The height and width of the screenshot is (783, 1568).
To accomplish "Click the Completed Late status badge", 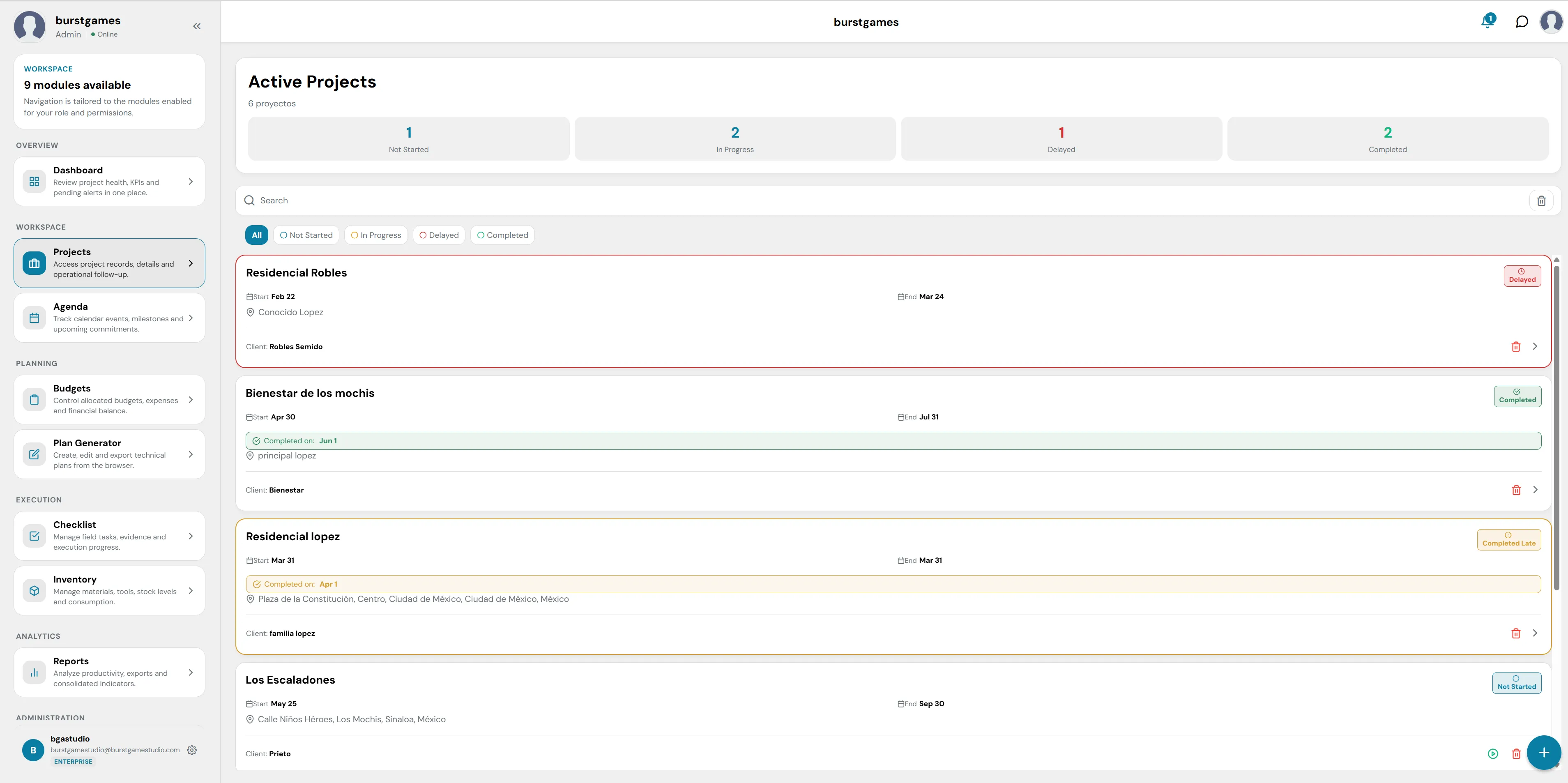I will 1508,539.
